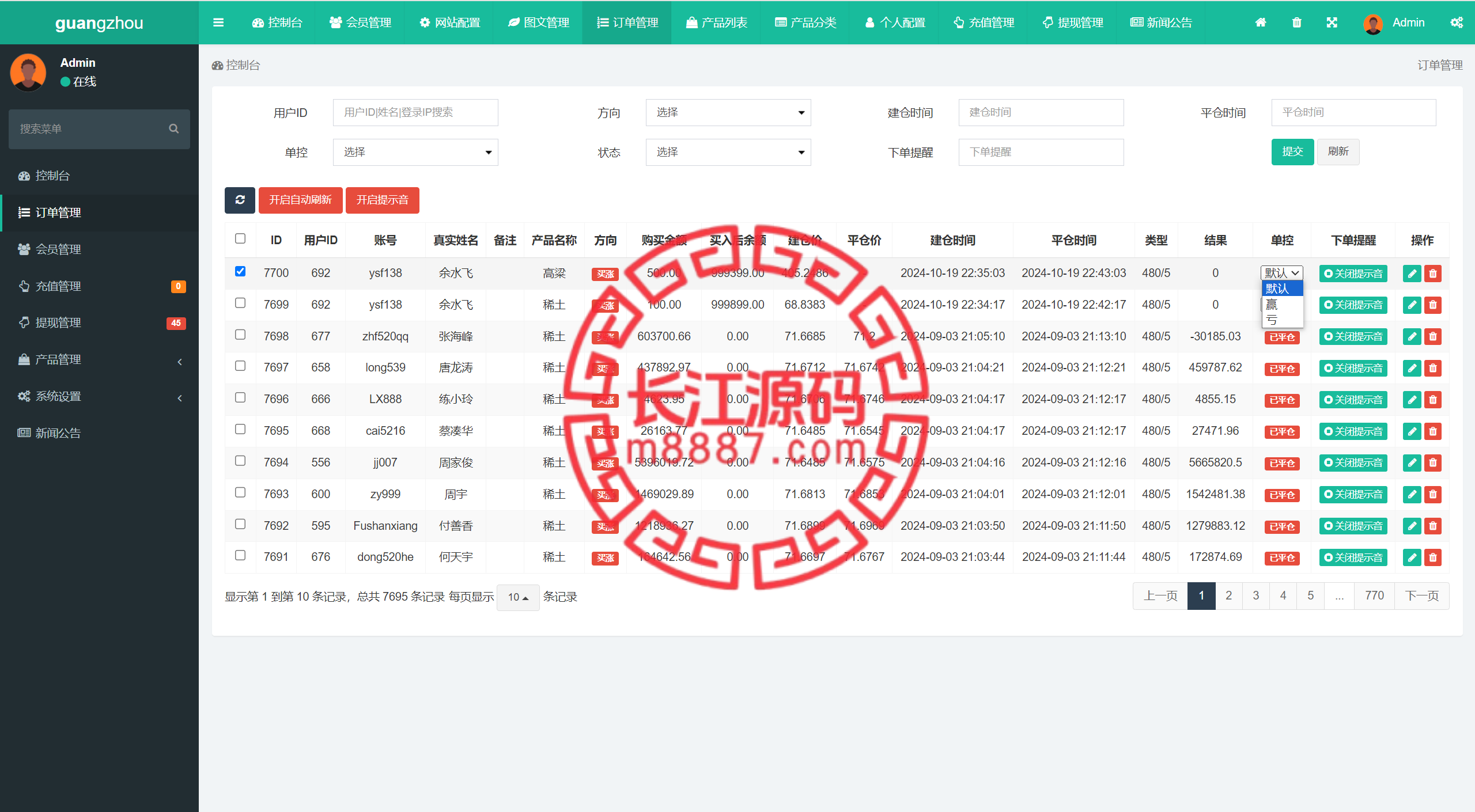Check the checkbox for order 7691
The height and width of the screenshot is (812, 1475).
240,555
